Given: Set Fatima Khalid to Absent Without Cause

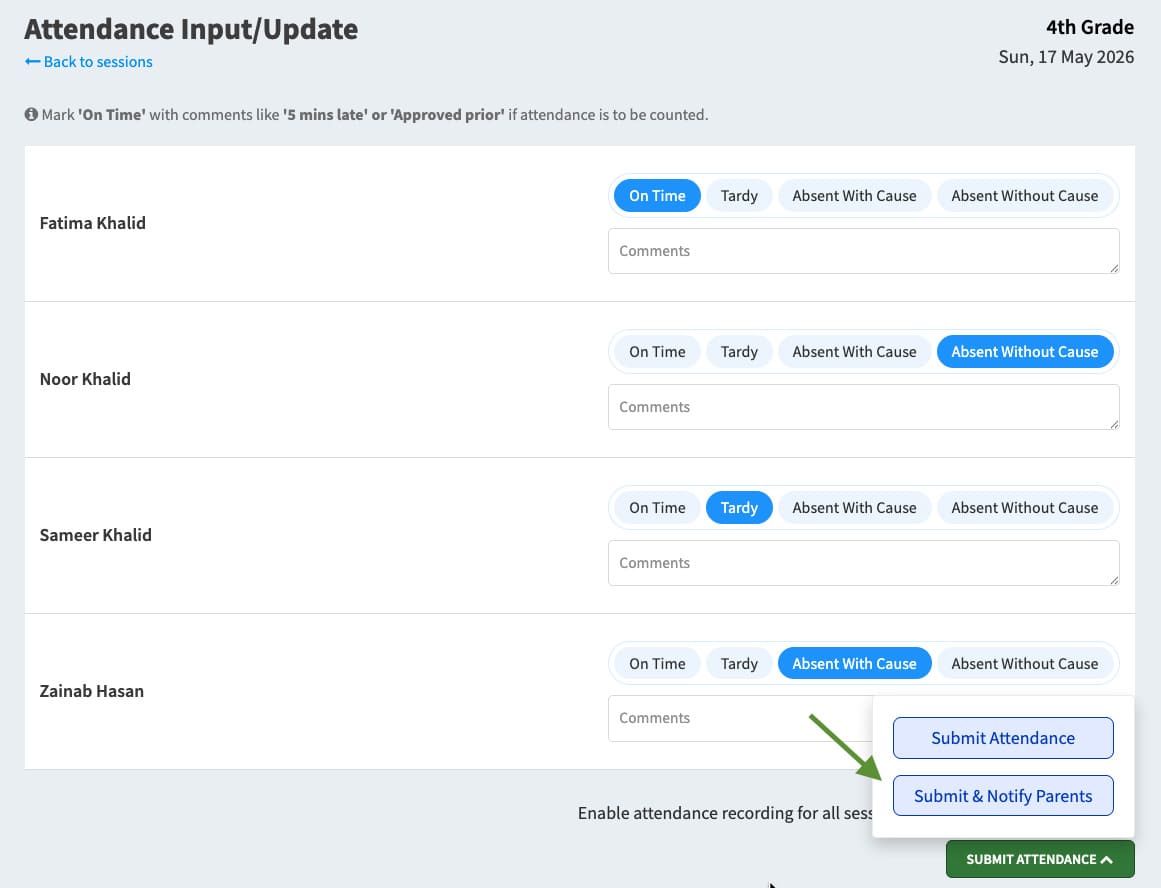Looking at the screenshot, I should [1025, 196].
